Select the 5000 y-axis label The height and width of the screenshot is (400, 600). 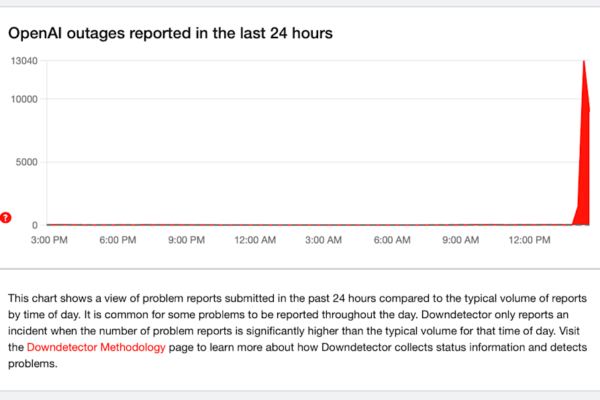27,162
